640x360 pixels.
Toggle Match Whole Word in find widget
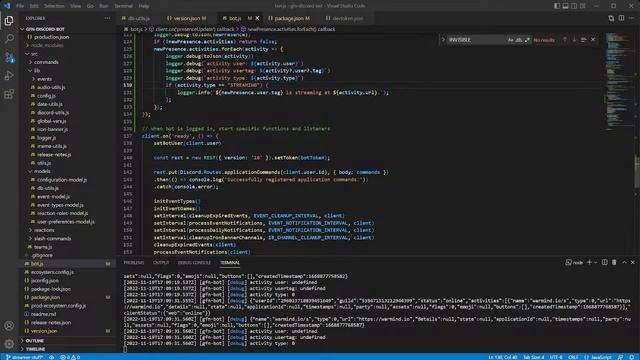point(519,40)
